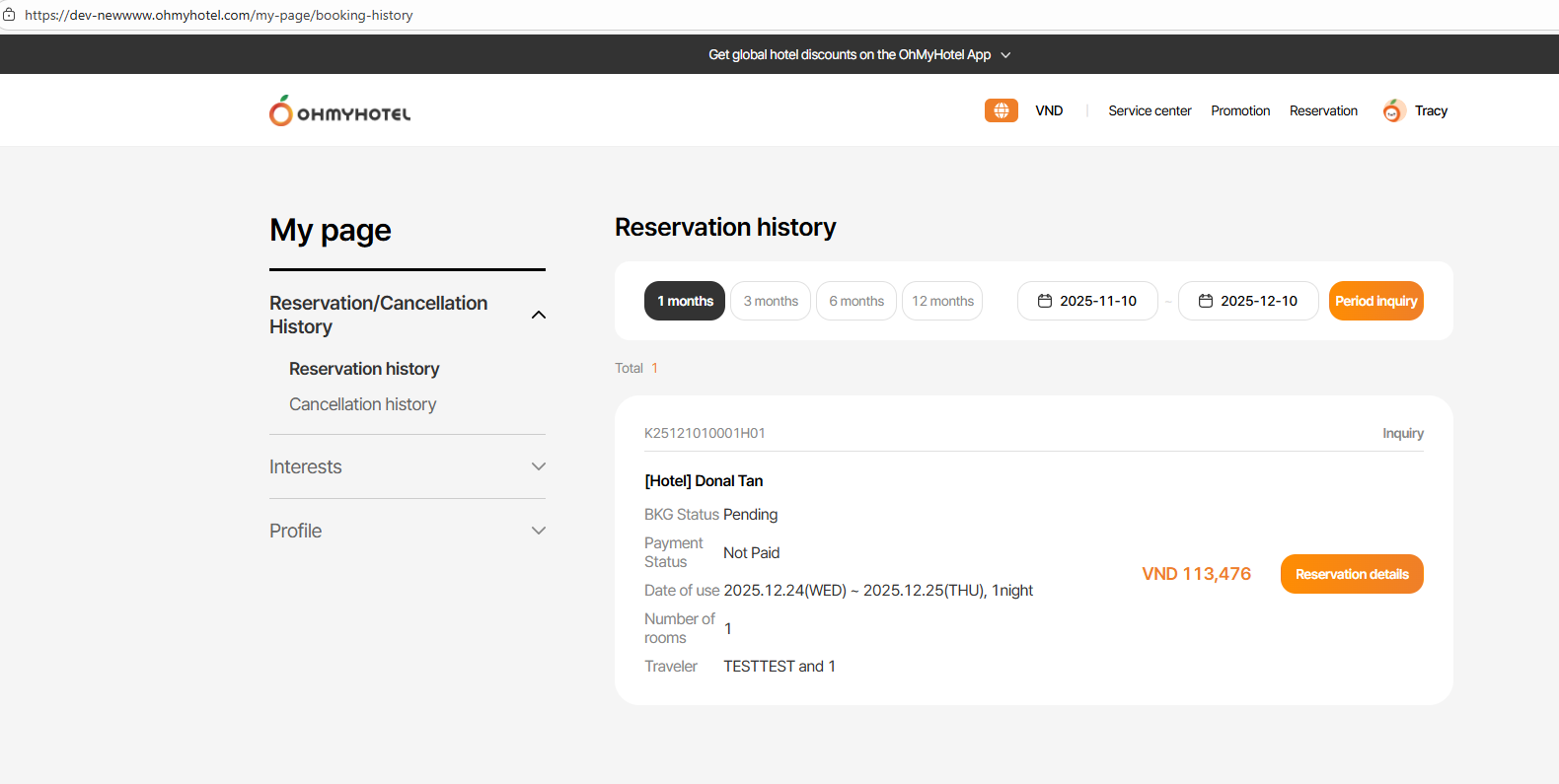1559x784 pixels.
Task: Collapse the Reservation/Cancellation History section
Action: tap(539, 315)
